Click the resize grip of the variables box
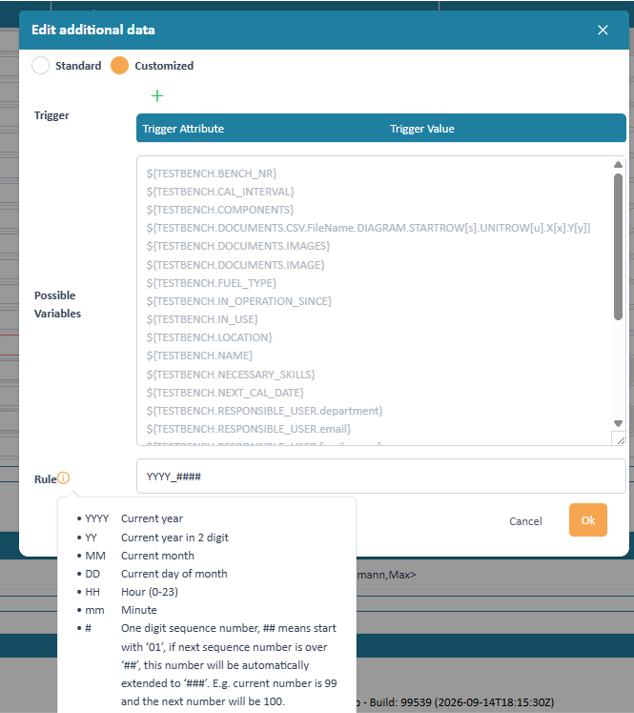The image size is (634, 713). tap(620, 440)
